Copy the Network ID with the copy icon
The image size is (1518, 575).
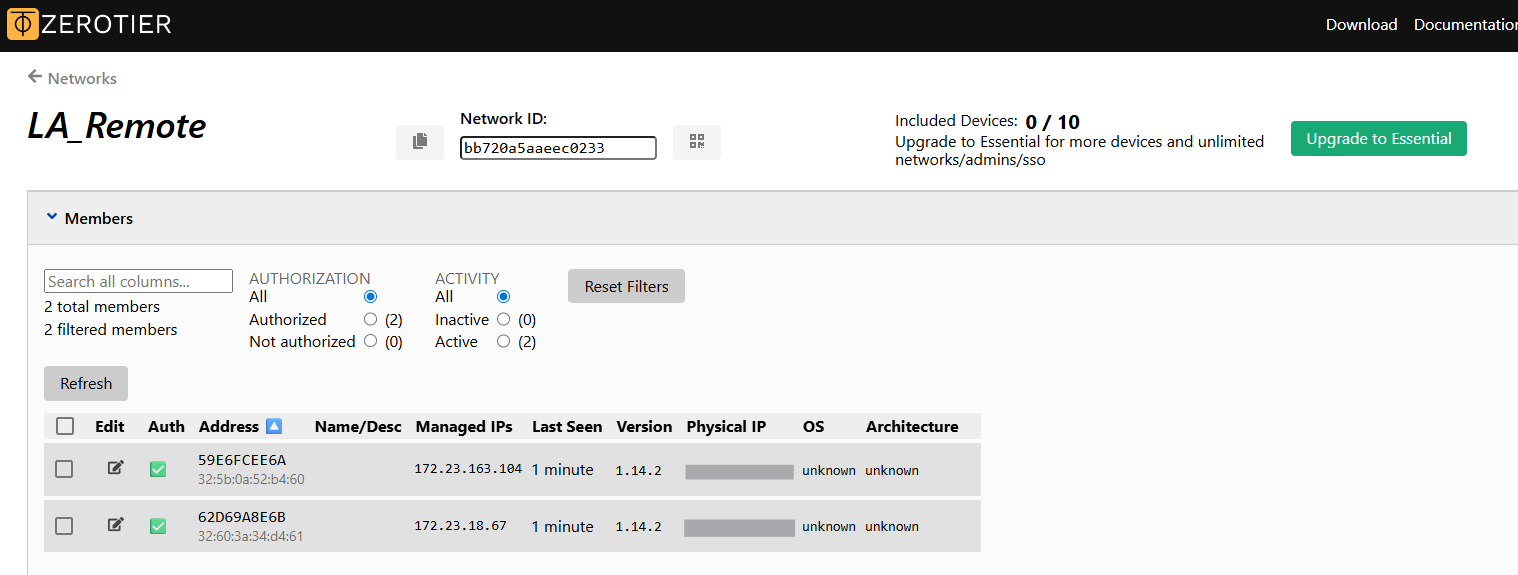(x=420, y=142)
